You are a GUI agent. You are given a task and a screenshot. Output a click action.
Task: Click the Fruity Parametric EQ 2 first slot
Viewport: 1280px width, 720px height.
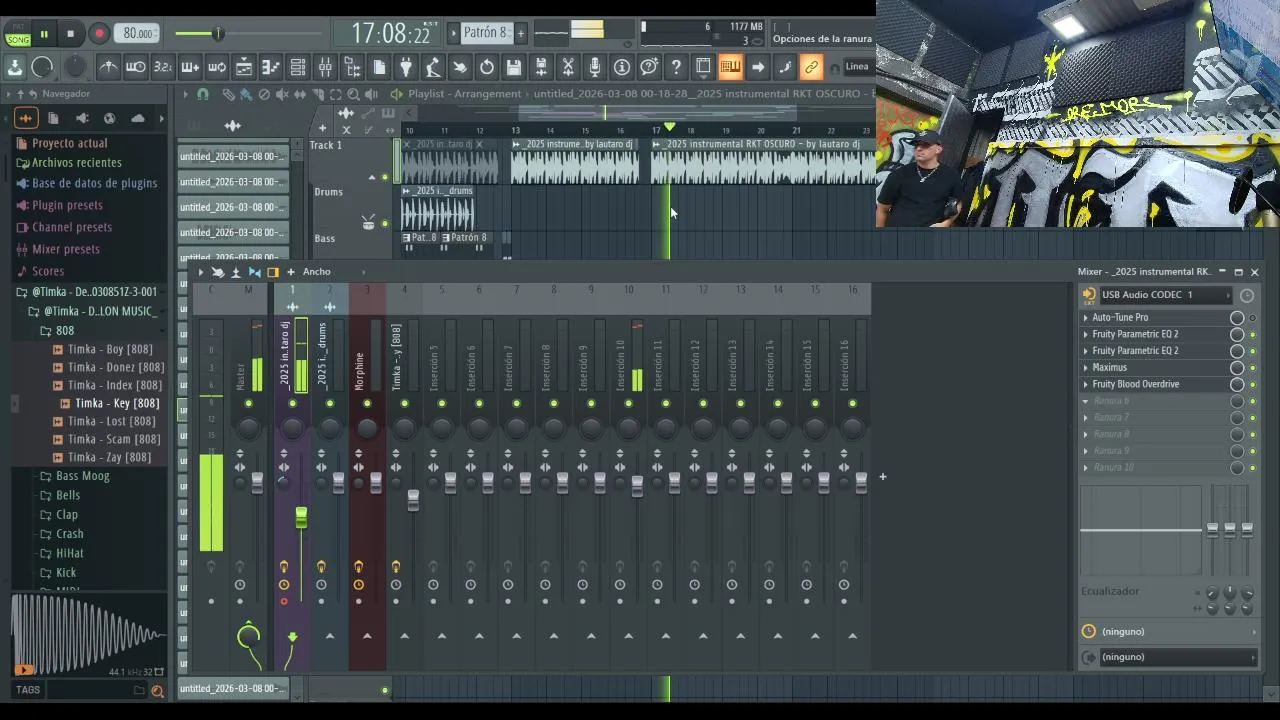click(x=1135, y=334)
